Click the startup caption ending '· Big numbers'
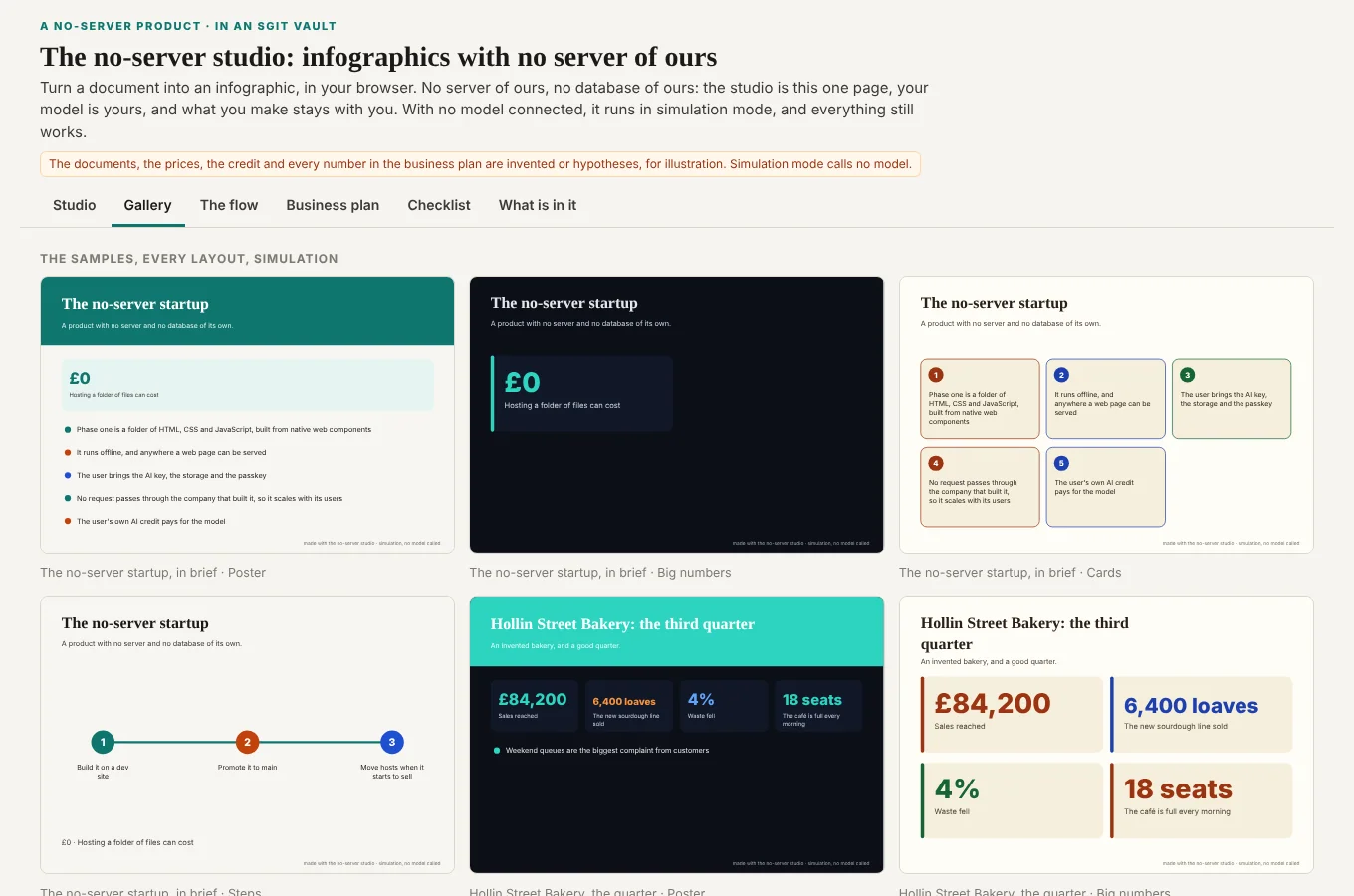Viewport: 1354px width, 896px height. coord(600,573)
